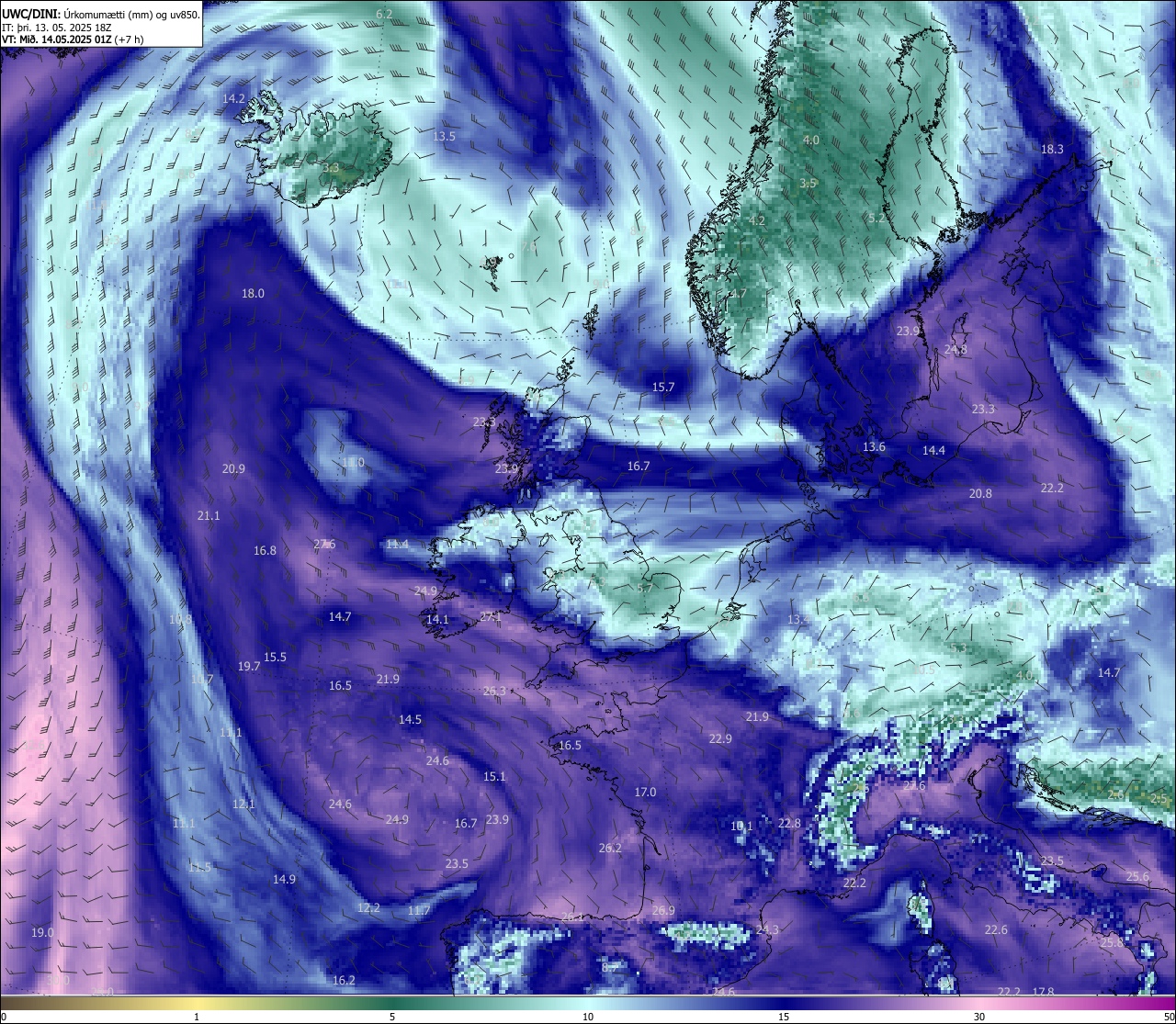Image resolution: width=1176 pixels, height=1024 pixels.
Task: Click the 24.3 value in the Mediterranean
Action: (767, 929)
